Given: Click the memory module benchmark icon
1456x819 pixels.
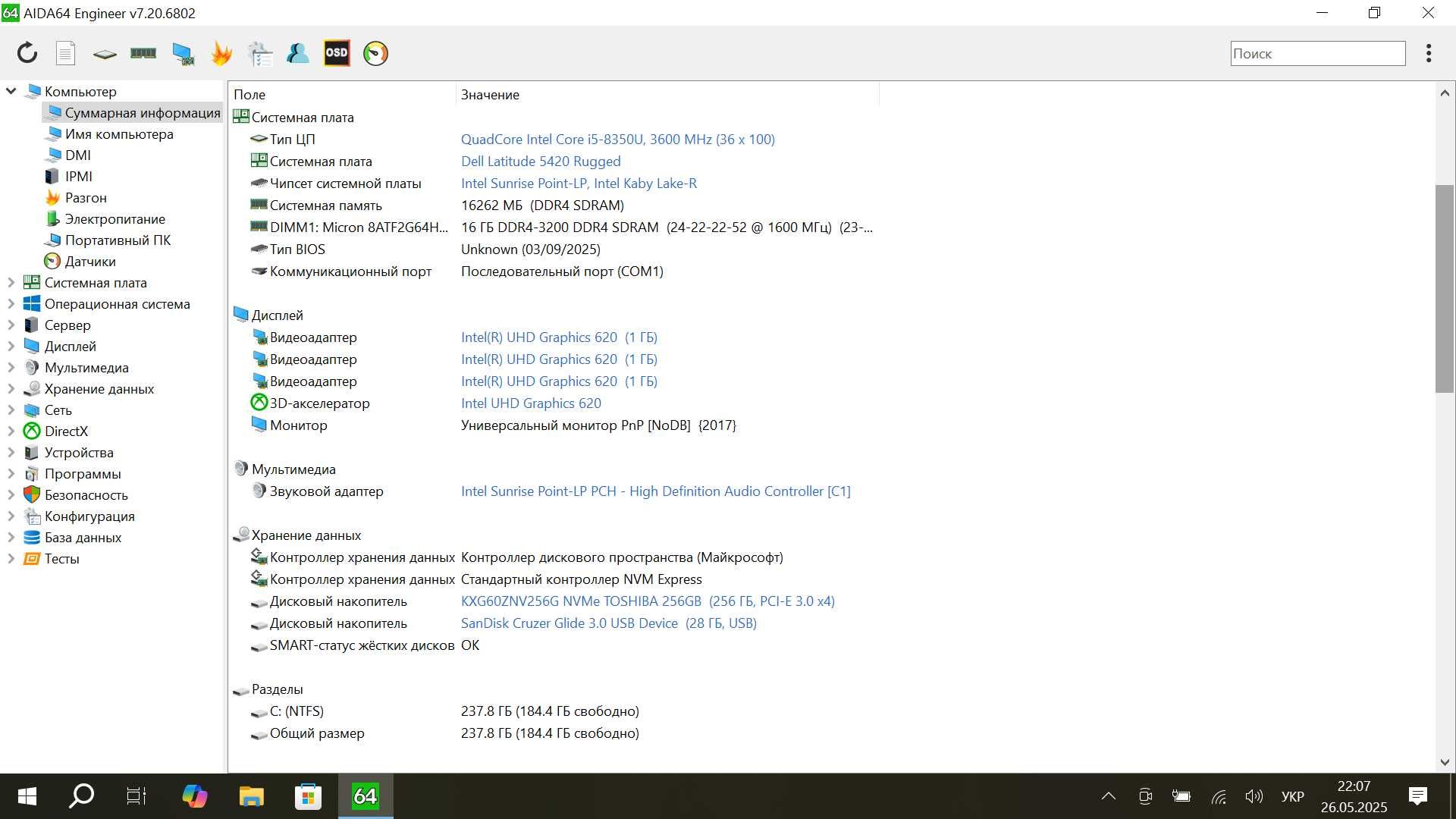Looking at the screenshot, I should (143, 53).
